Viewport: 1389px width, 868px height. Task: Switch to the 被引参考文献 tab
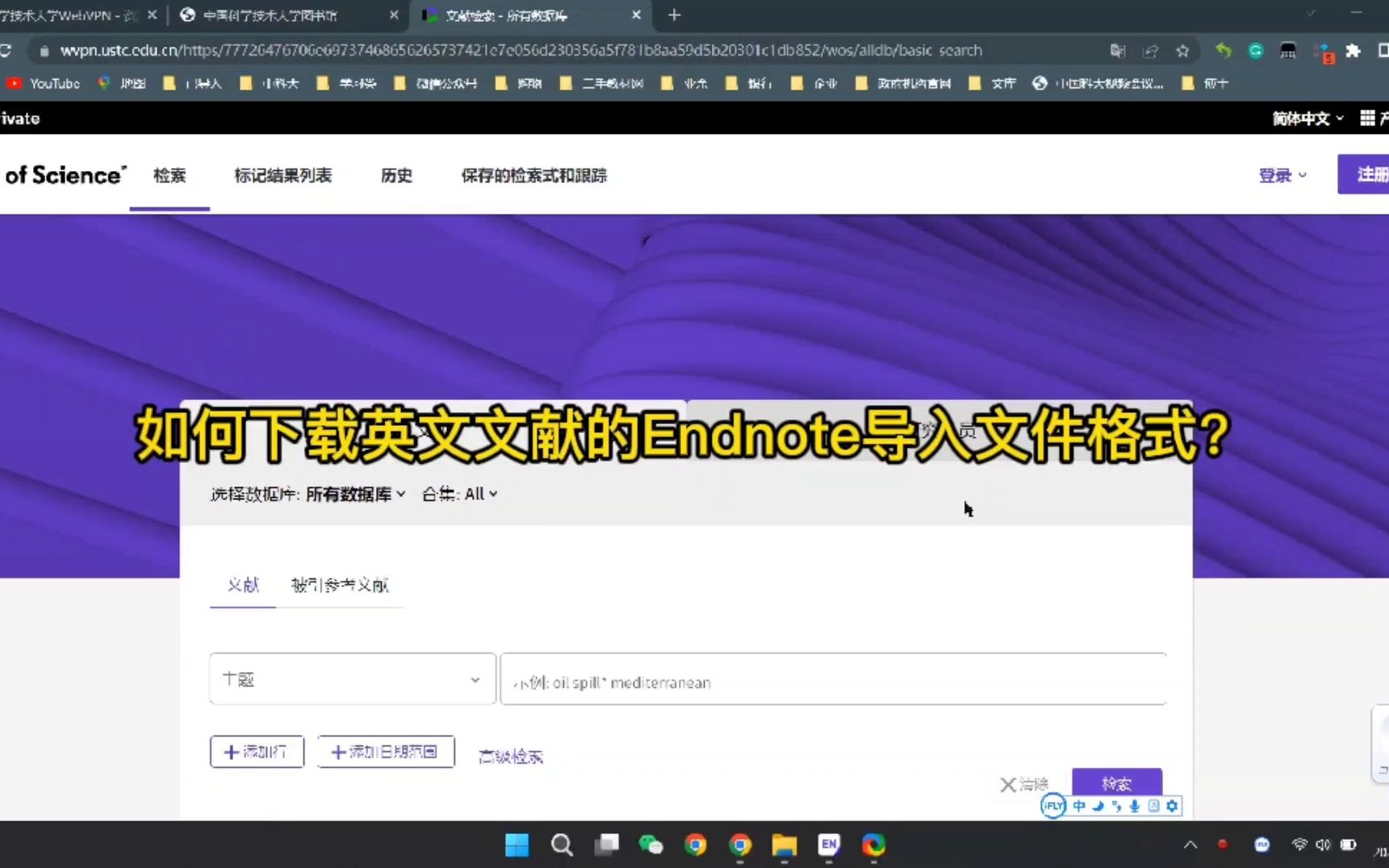(340, 585)
